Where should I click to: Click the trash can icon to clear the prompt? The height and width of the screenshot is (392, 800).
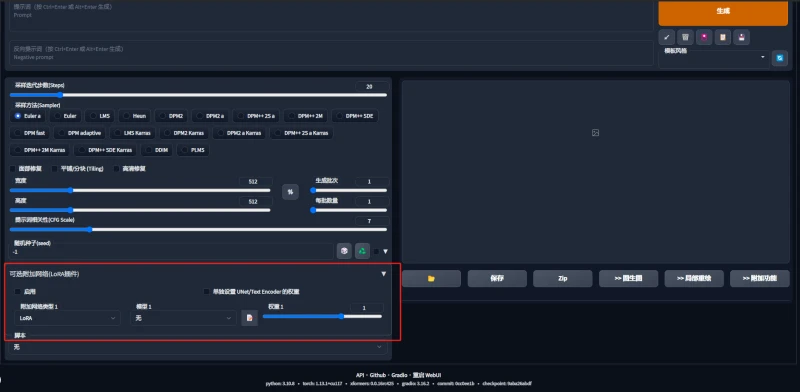click(x=685, y=37)
